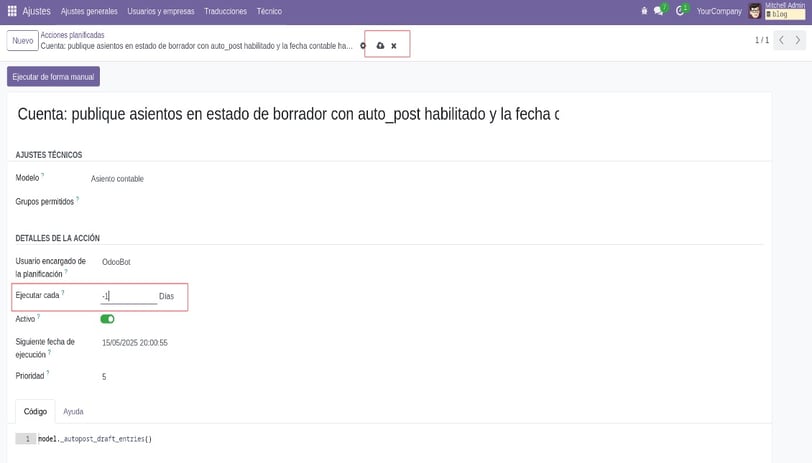This screenshot has width=812, height=463.
Task: Click the Nuevo button
Action: [23, 40]
